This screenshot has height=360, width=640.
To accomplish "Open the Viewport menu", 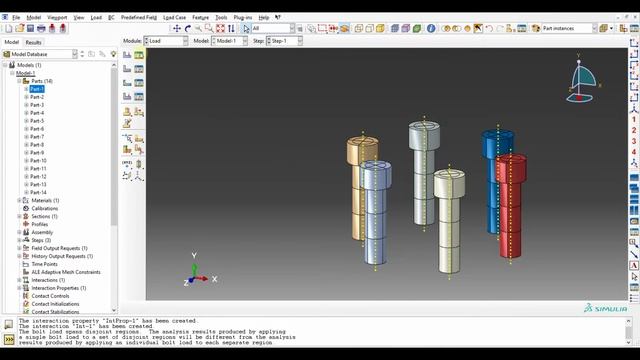I will [57, 18].
